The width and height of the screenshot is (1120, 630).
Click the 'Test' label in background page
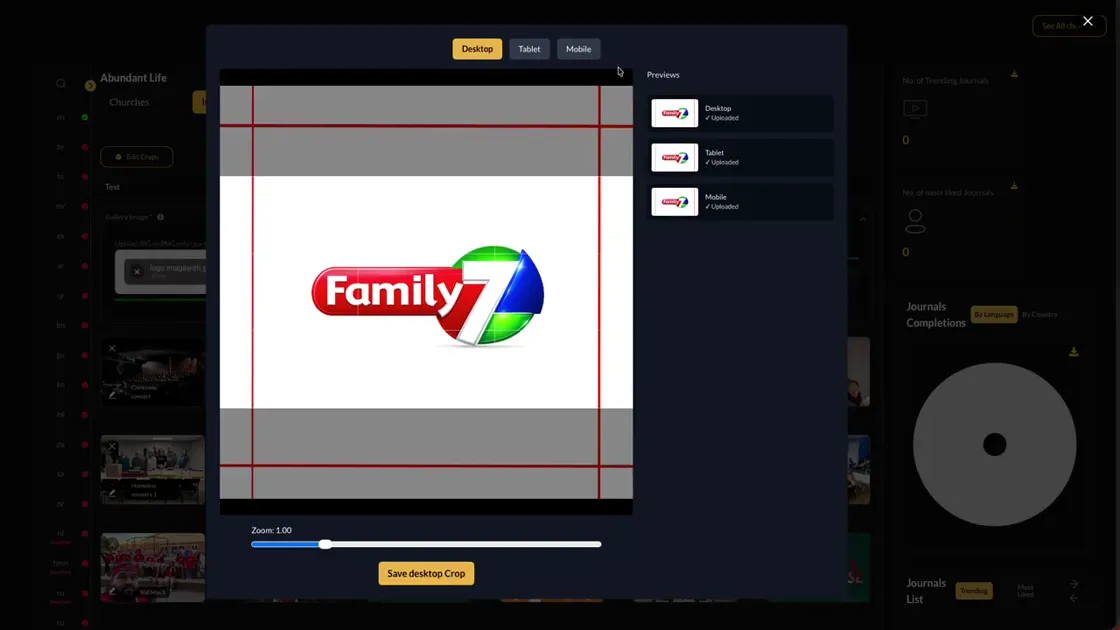pos(112,187)
